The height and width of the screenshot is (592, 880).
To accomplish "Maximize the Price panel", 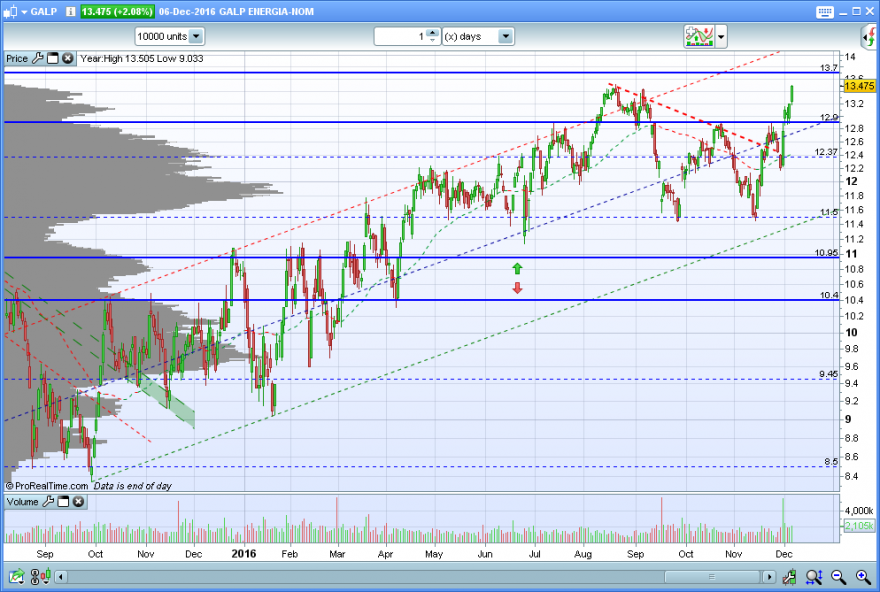I will (x=53, y=58).
